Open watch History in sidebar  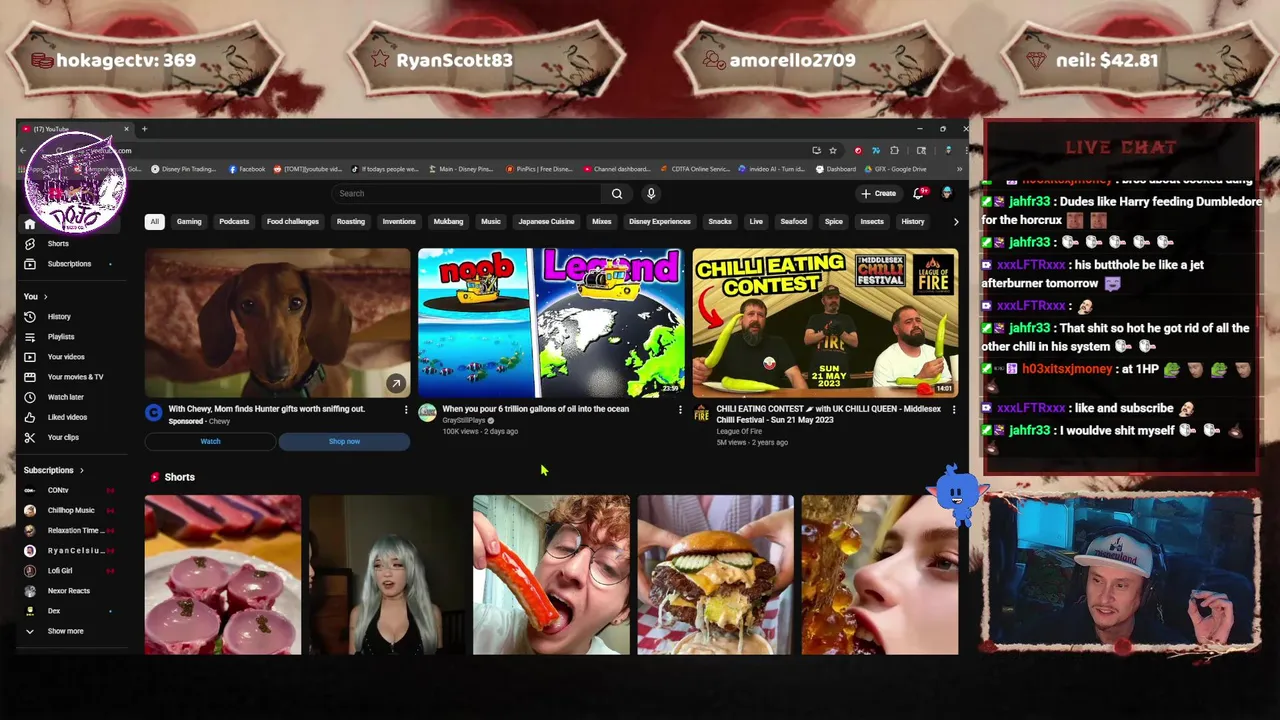tap(59, 317)
